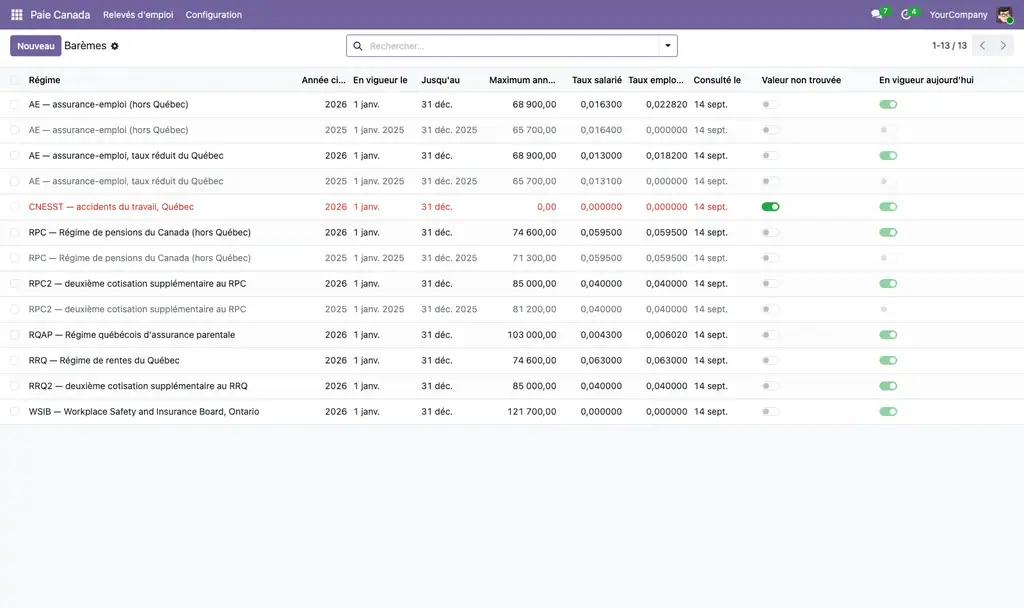The height and width of the screenshot is (608, 1024).
Task: Click the Nouveau button
Action: [36, 46]
